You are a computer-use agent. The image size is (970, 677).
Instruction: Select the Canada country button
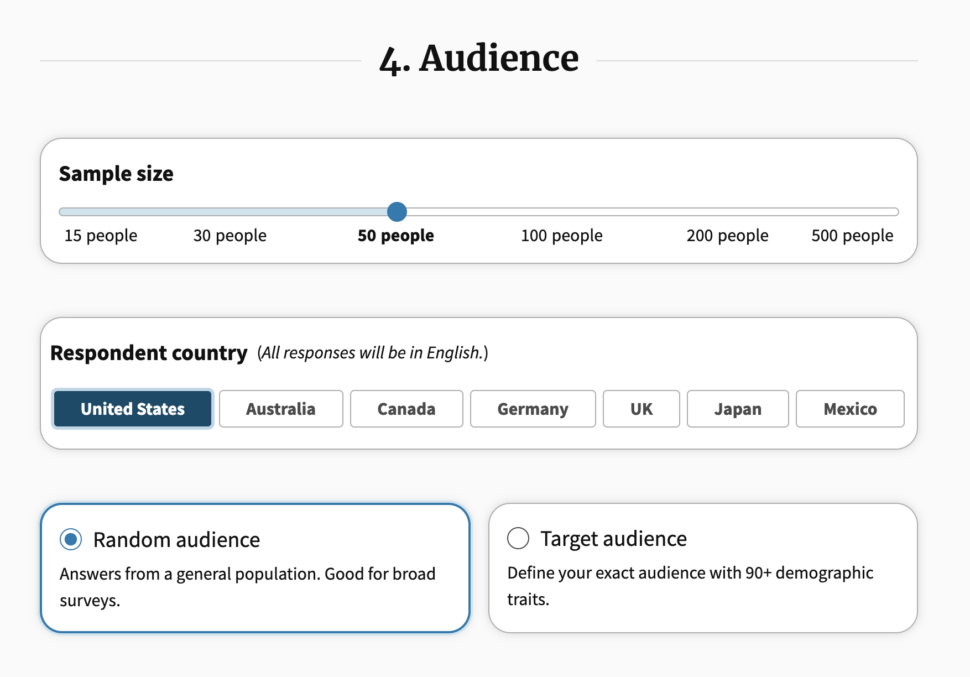pos(406,409)
